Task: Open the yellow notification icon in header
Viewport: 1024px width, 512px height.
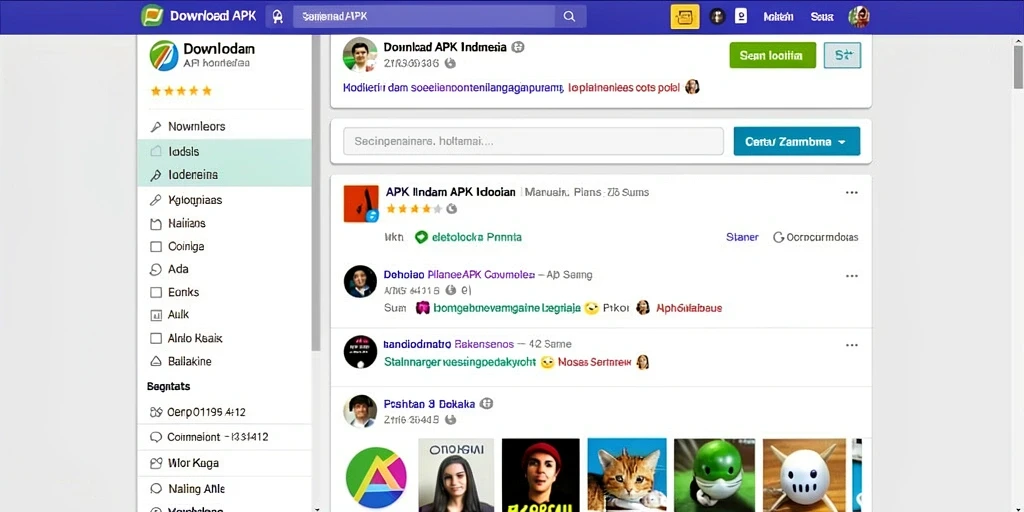Action: [684, 17]
